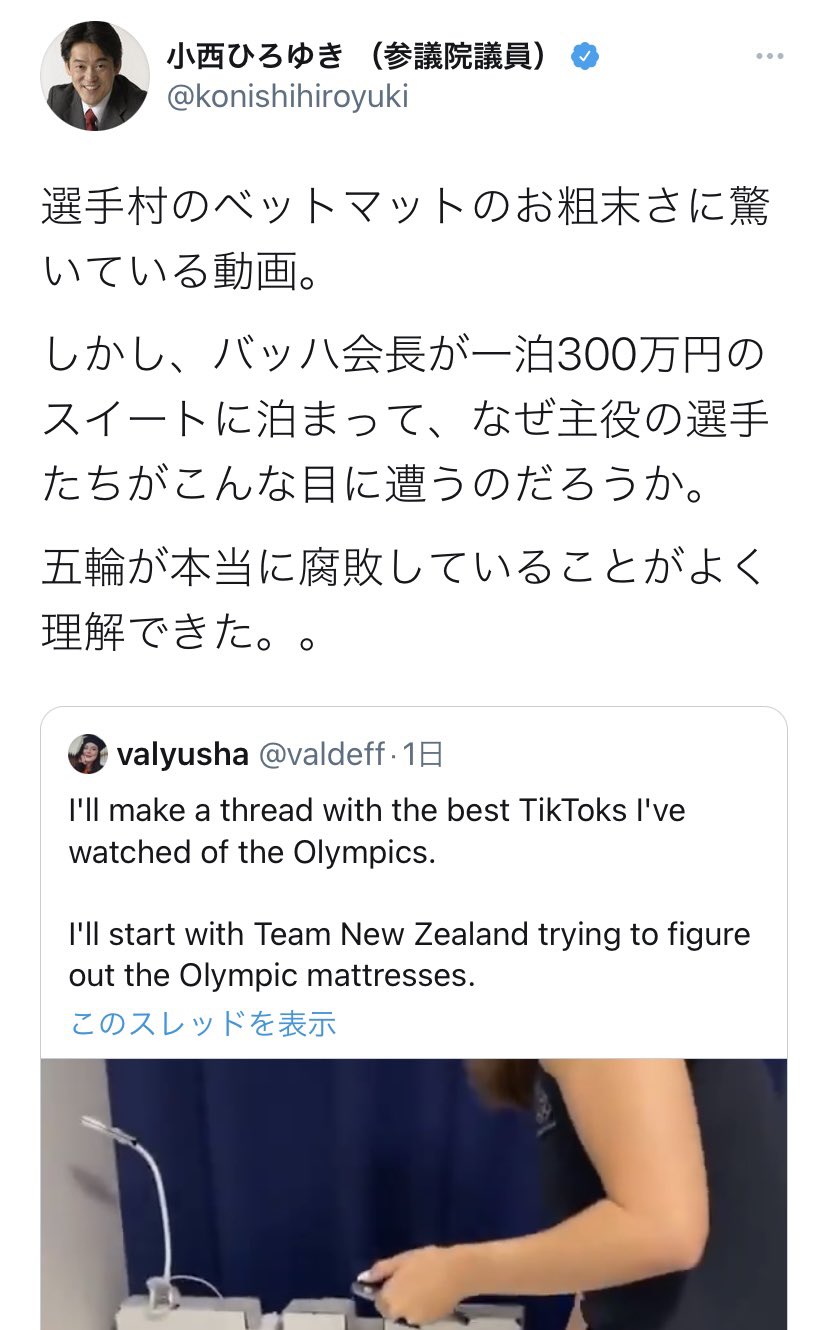Click the valyusha display name

(183, 754)
